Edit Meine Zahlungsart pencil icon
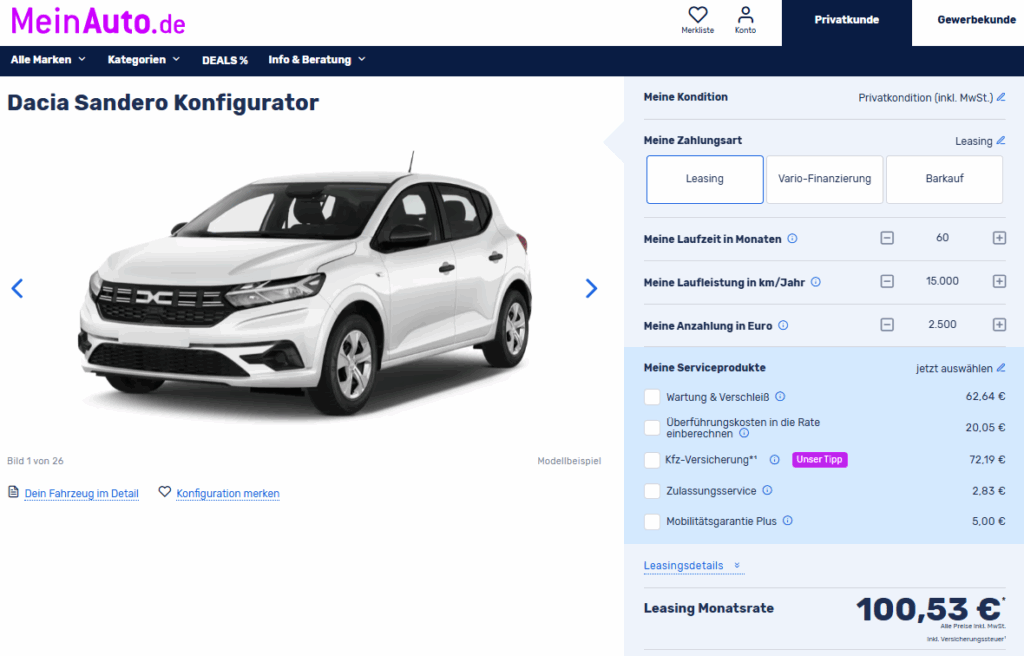1024x656 pixels. [x=1001, y=140]
